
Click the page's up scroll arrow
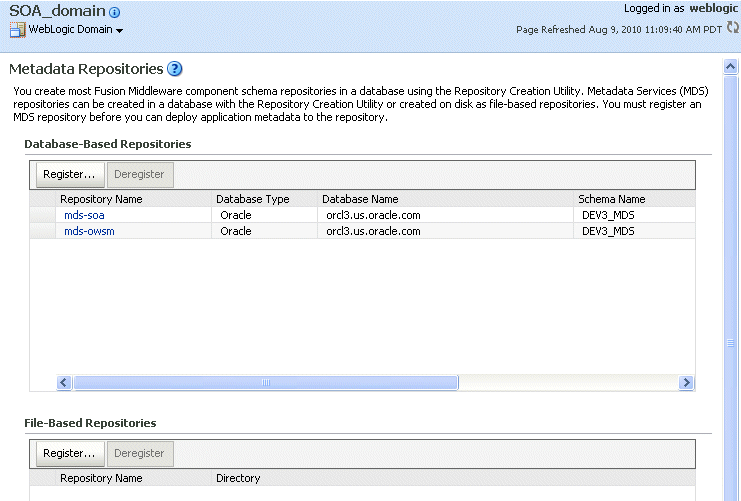[731, 67]
